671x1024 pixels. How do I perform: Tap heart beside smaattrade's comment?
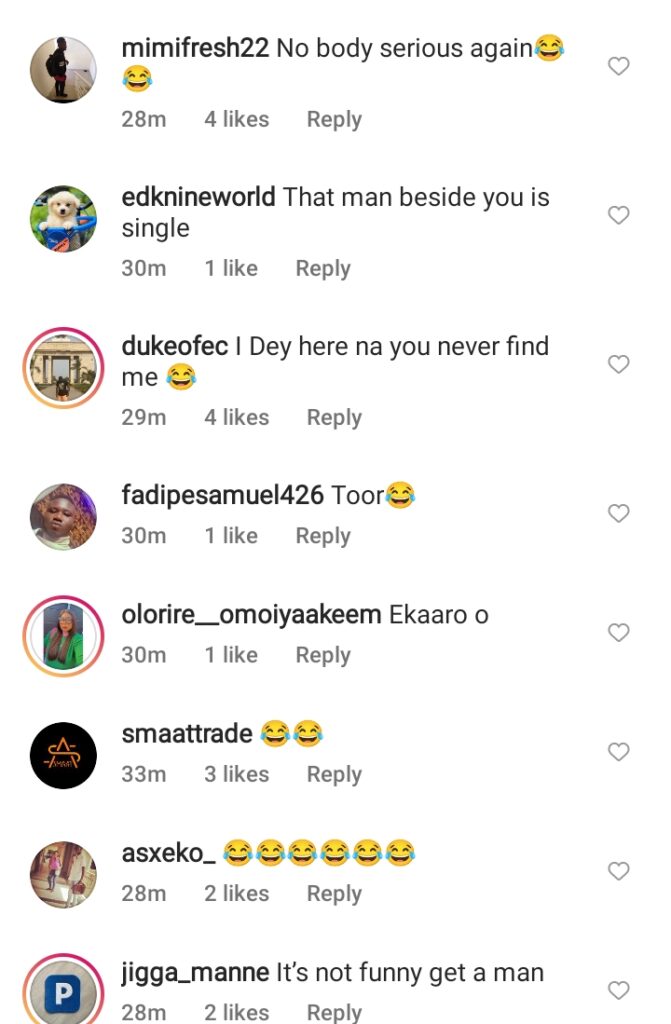[x=619, y=752]
